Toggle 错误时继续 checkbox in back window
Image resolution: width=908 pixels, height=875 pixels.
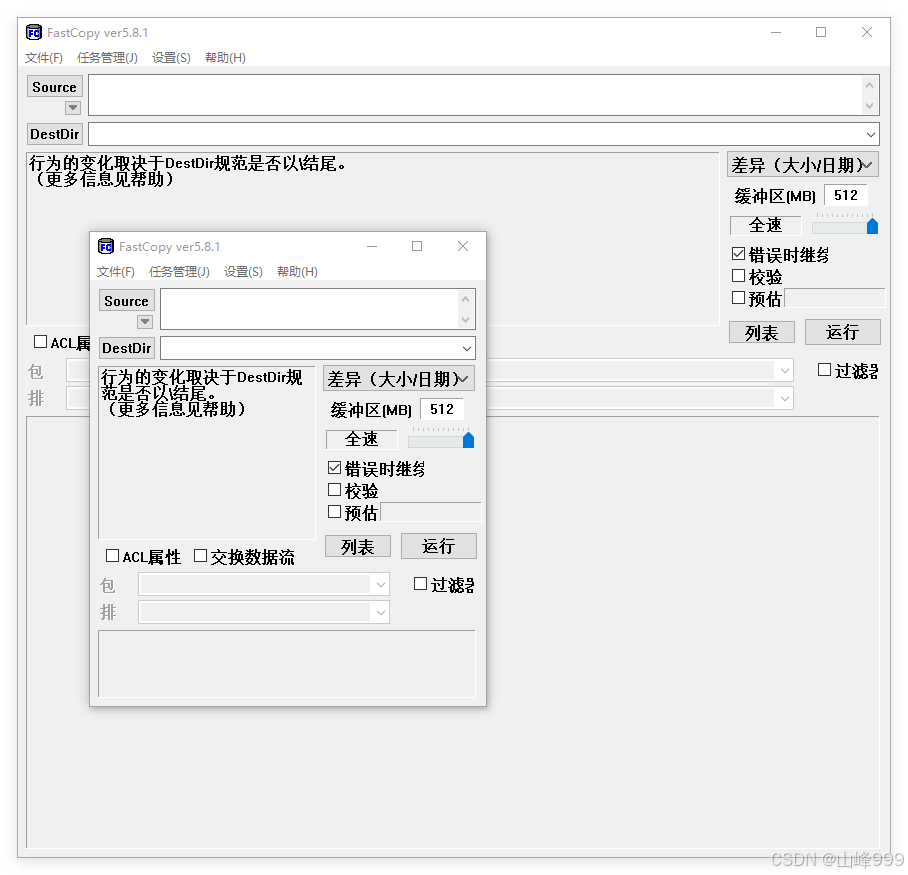pos(738,254)
